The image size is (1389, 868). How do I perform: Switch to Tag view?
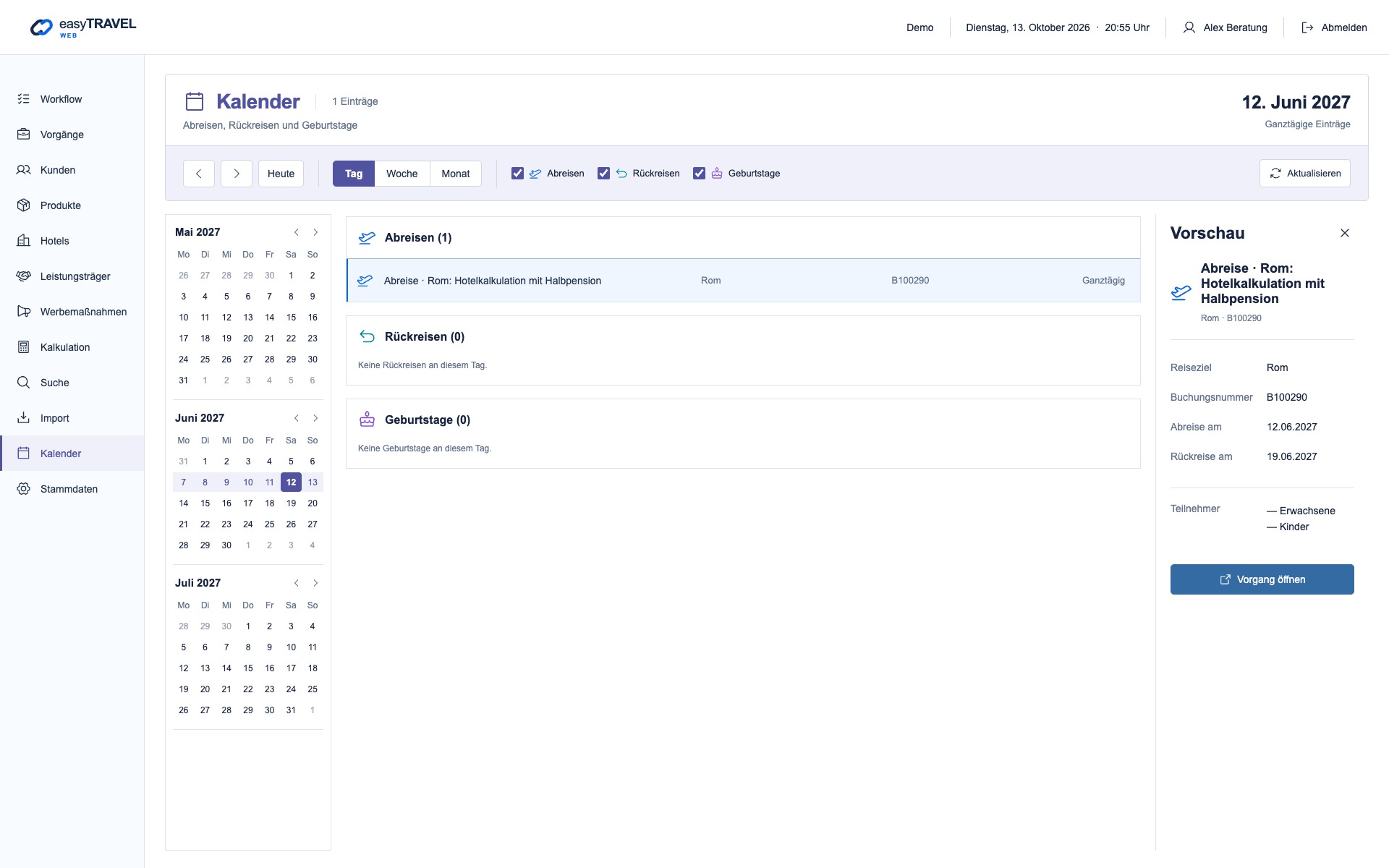[x=354, y=174]
